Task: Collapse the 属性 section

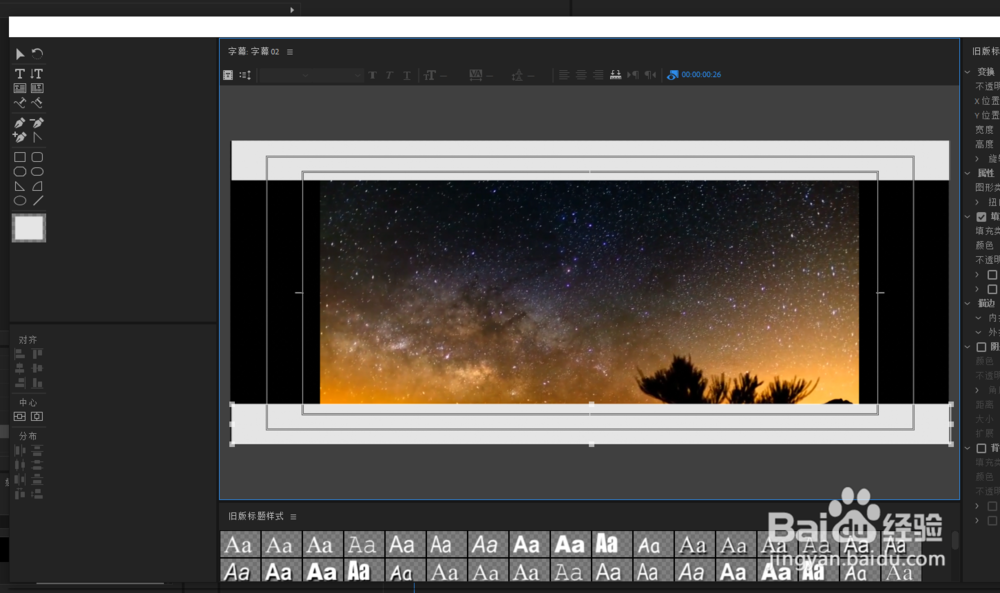Action: pos(967,173)
